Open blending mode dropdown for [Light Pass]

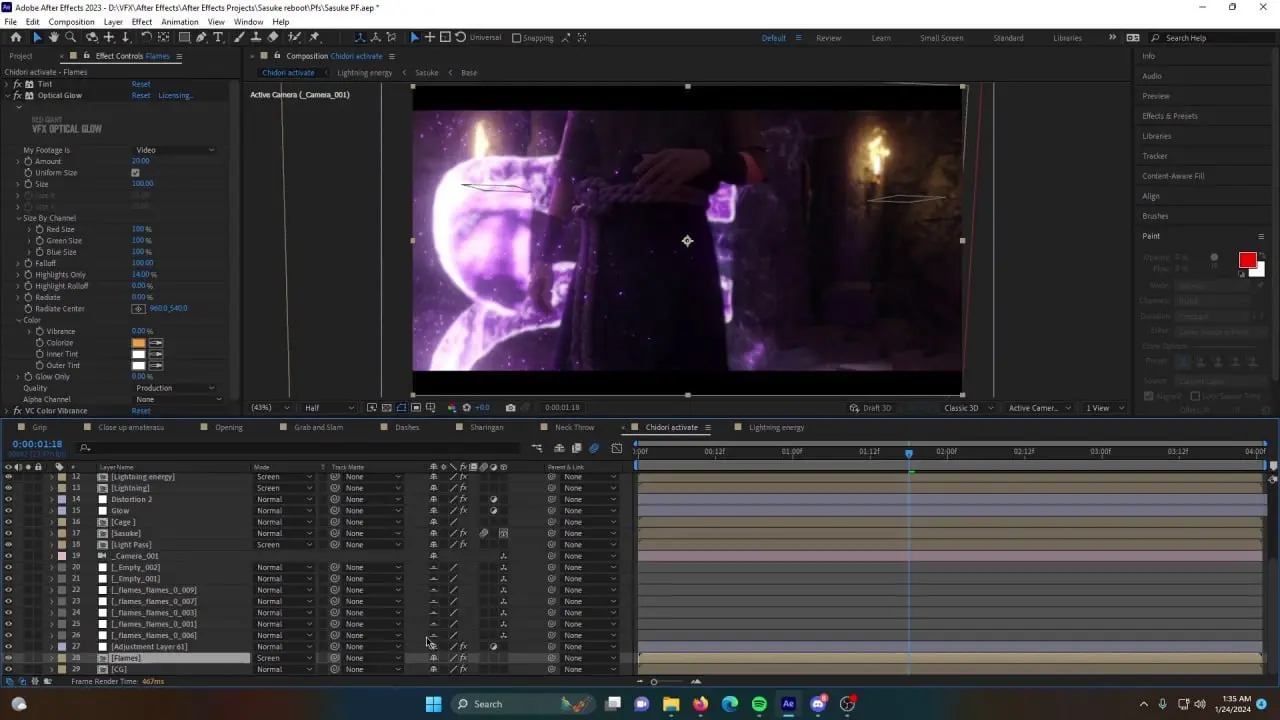click(284, 545)
